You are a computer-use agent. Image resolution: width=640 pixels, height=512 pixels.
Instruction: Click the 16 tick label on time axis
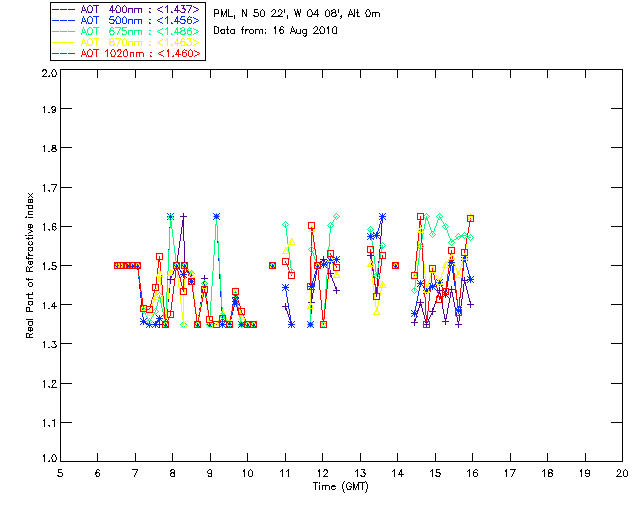(x=473, y=473)
